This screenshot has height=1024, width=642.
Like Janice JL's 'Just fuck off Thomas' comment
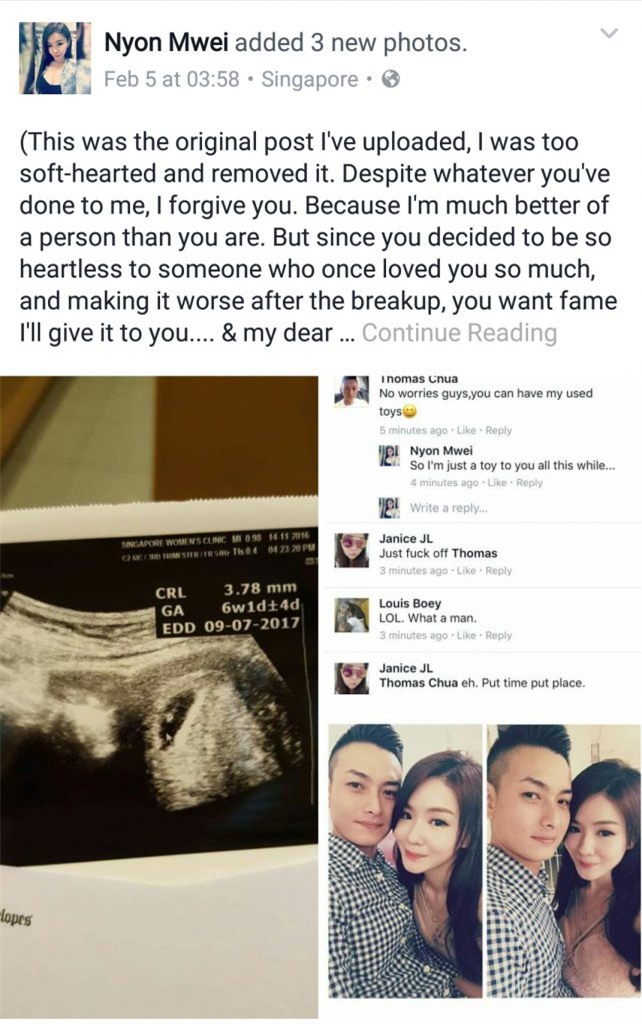[x=466, y=571]
